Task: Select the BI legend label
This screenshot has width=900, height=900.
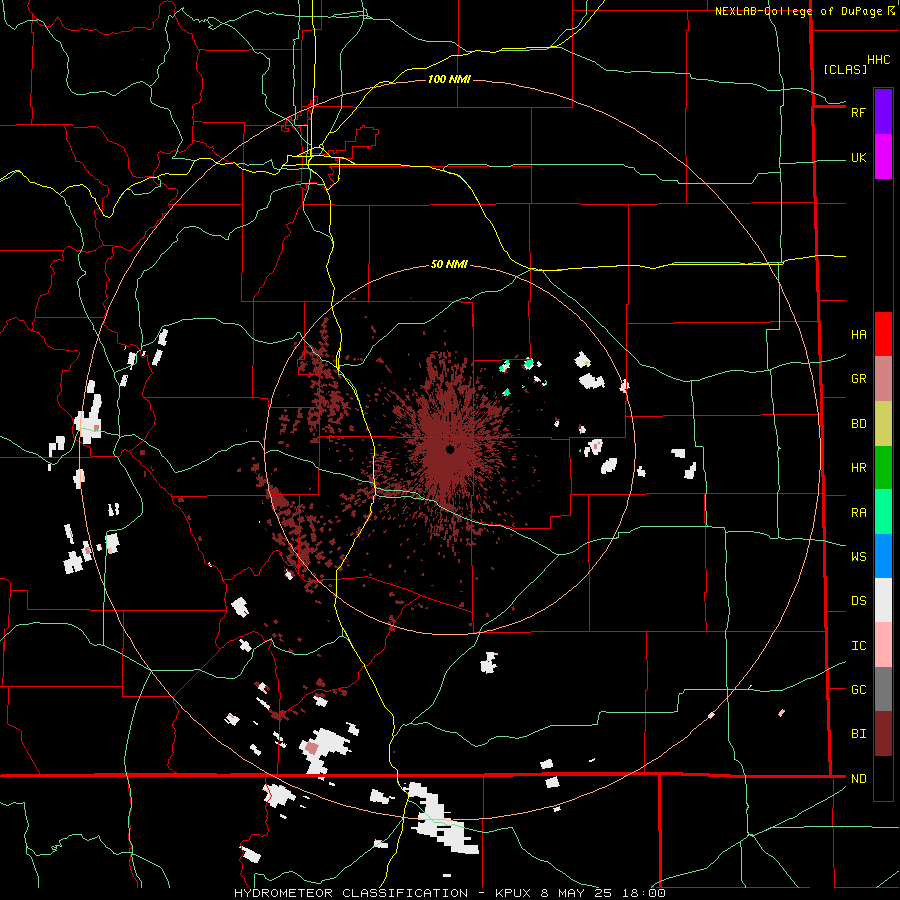Action: point(859,734)
